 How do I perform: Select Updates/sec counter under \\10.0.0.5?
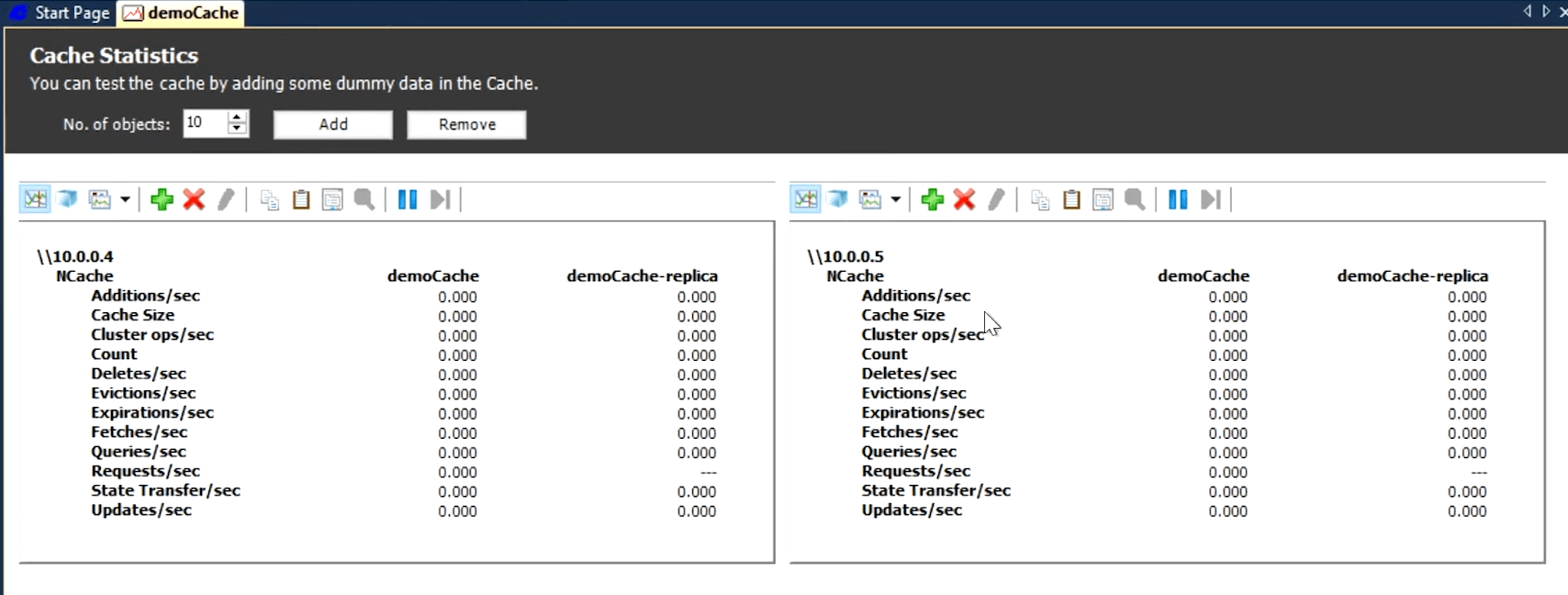(912, 511)
